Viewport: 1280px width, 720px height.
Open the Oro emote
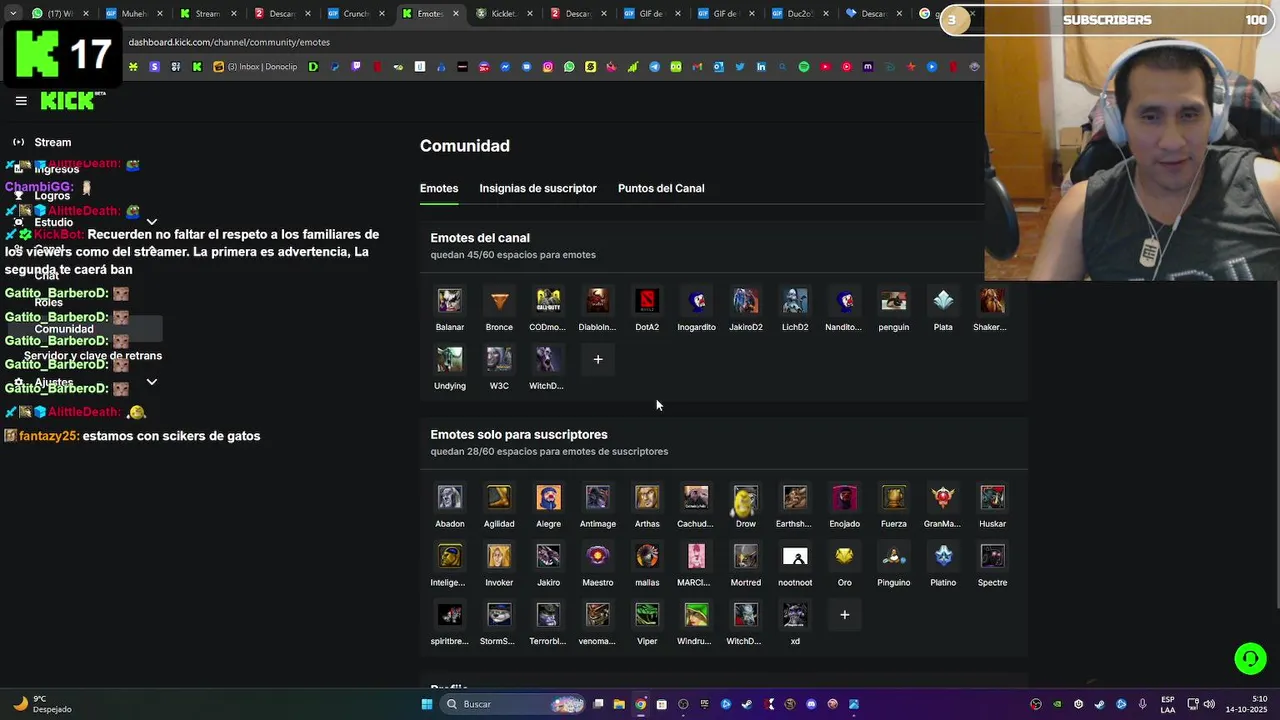coord(844,556)
